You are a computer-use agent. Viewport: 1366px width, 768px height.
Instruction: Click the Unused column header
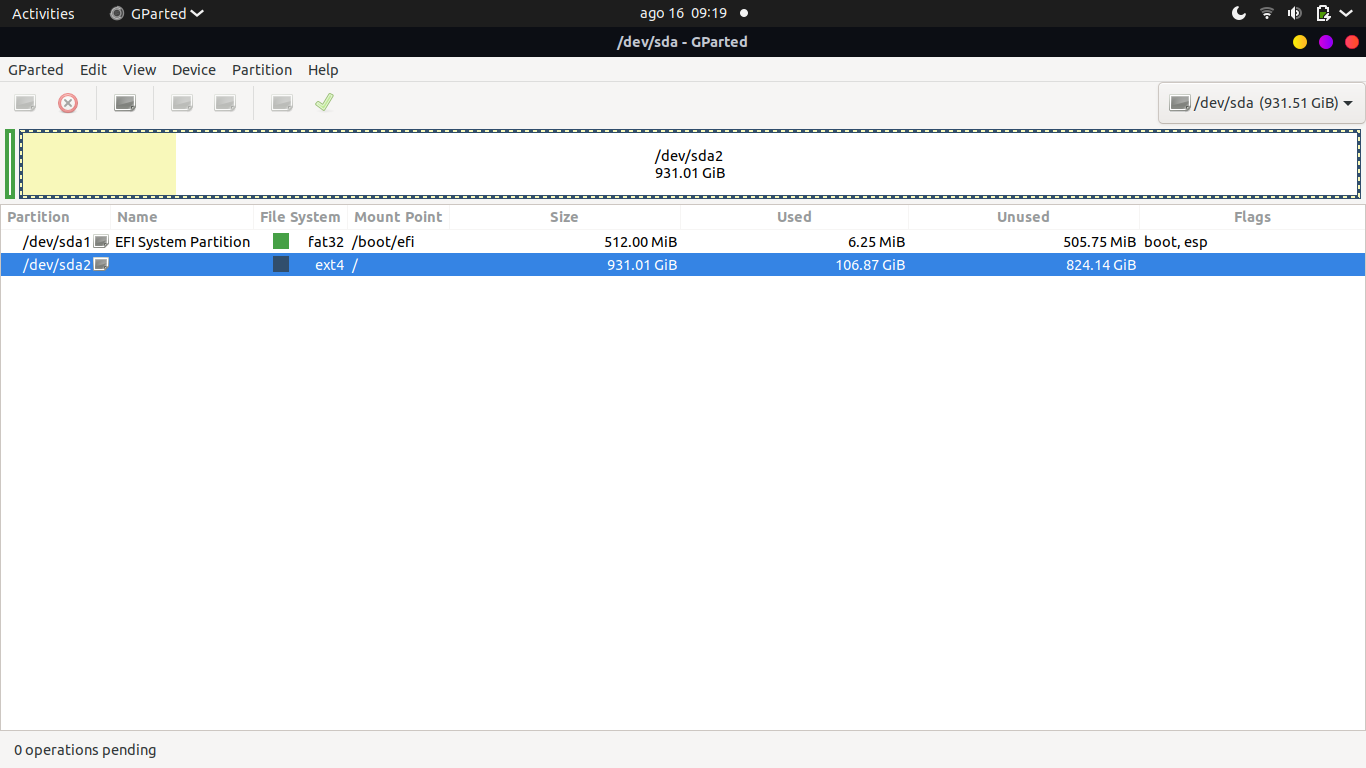click(1024, 217)
